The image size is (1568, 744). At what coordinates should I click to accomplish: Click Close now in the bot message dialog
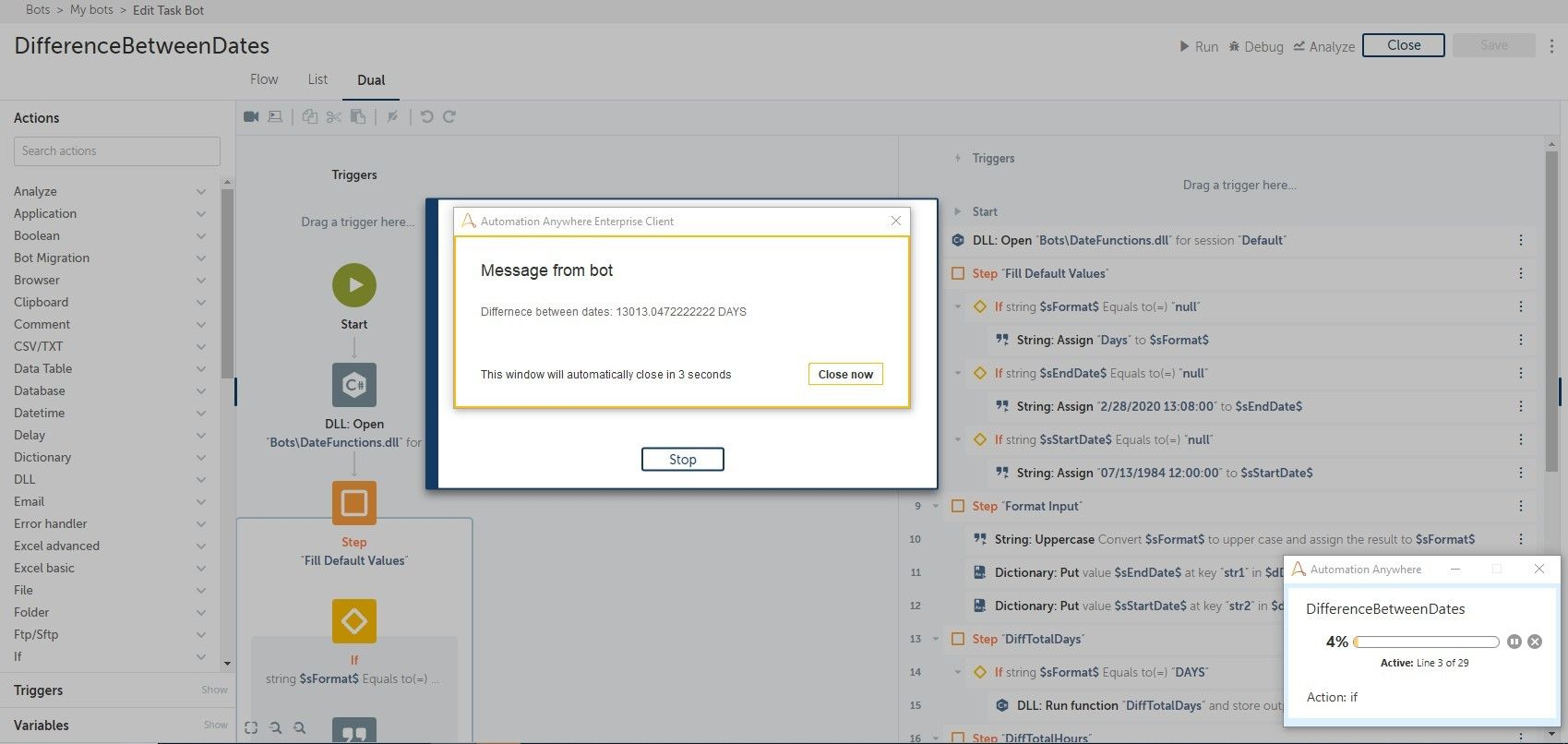coord(845,374)
